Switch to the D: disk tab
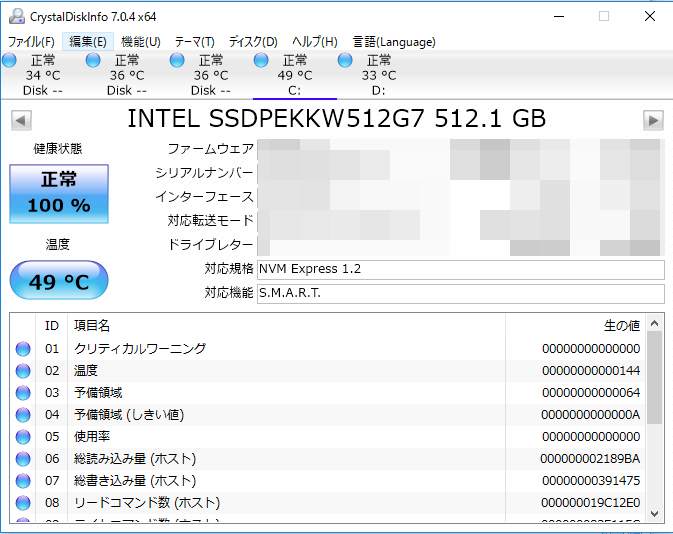 point(379,76)
